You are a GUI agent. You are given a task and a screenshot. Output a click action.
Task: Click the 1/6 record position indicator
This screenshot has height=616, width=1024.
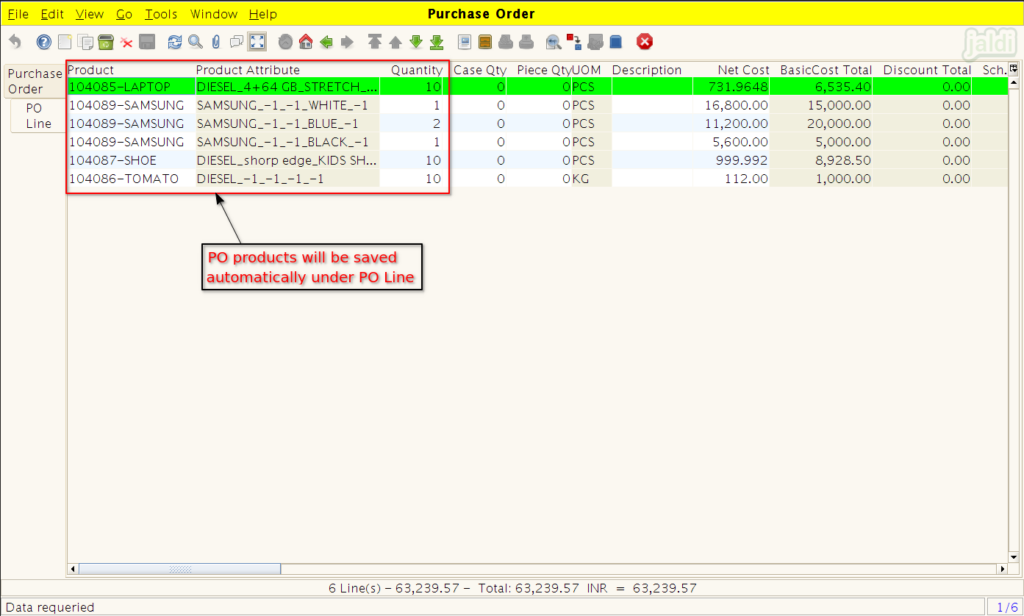(1006, 608)
